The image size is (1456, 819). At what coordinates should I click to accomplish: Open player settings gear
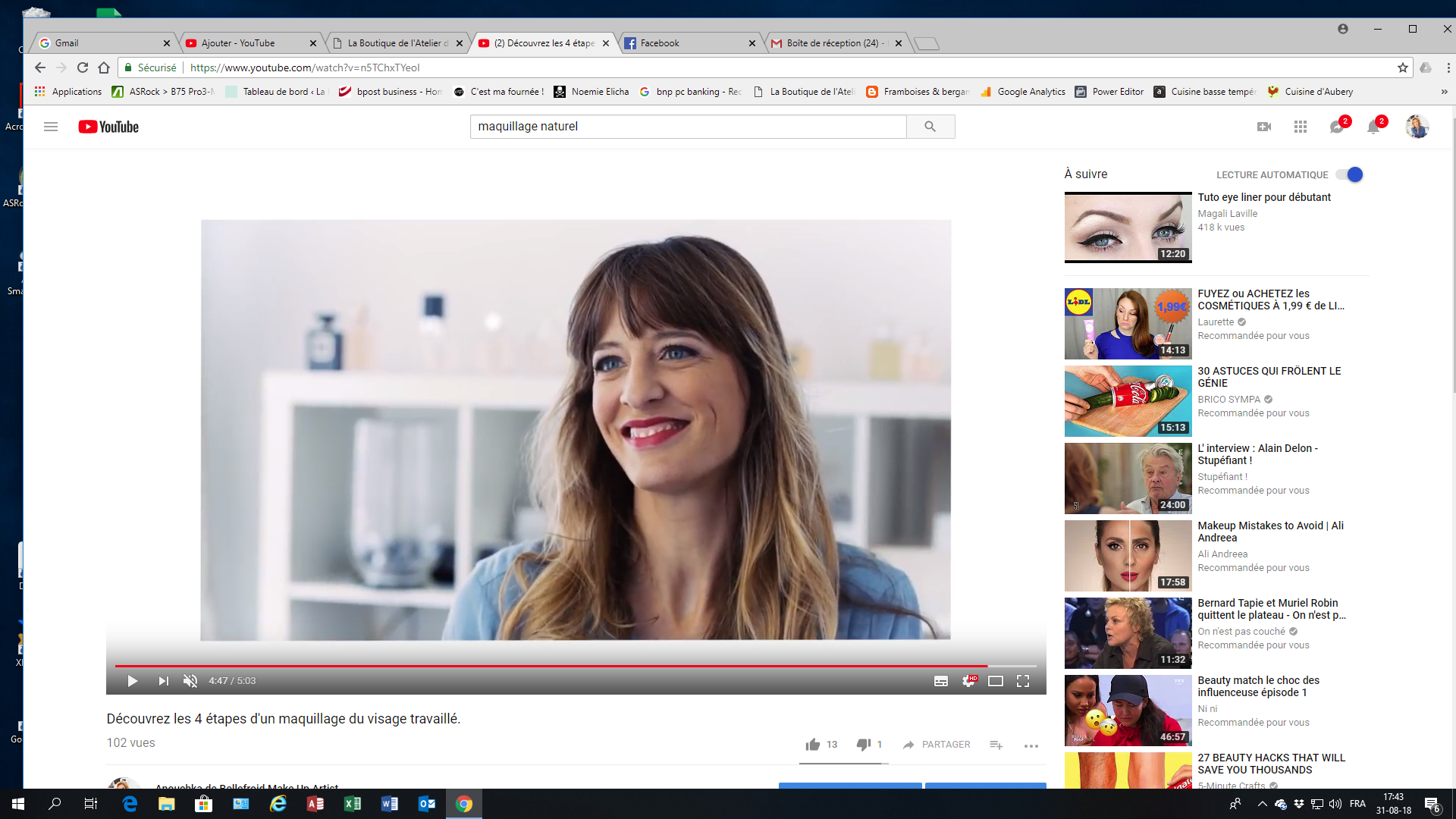click(969, 681)
